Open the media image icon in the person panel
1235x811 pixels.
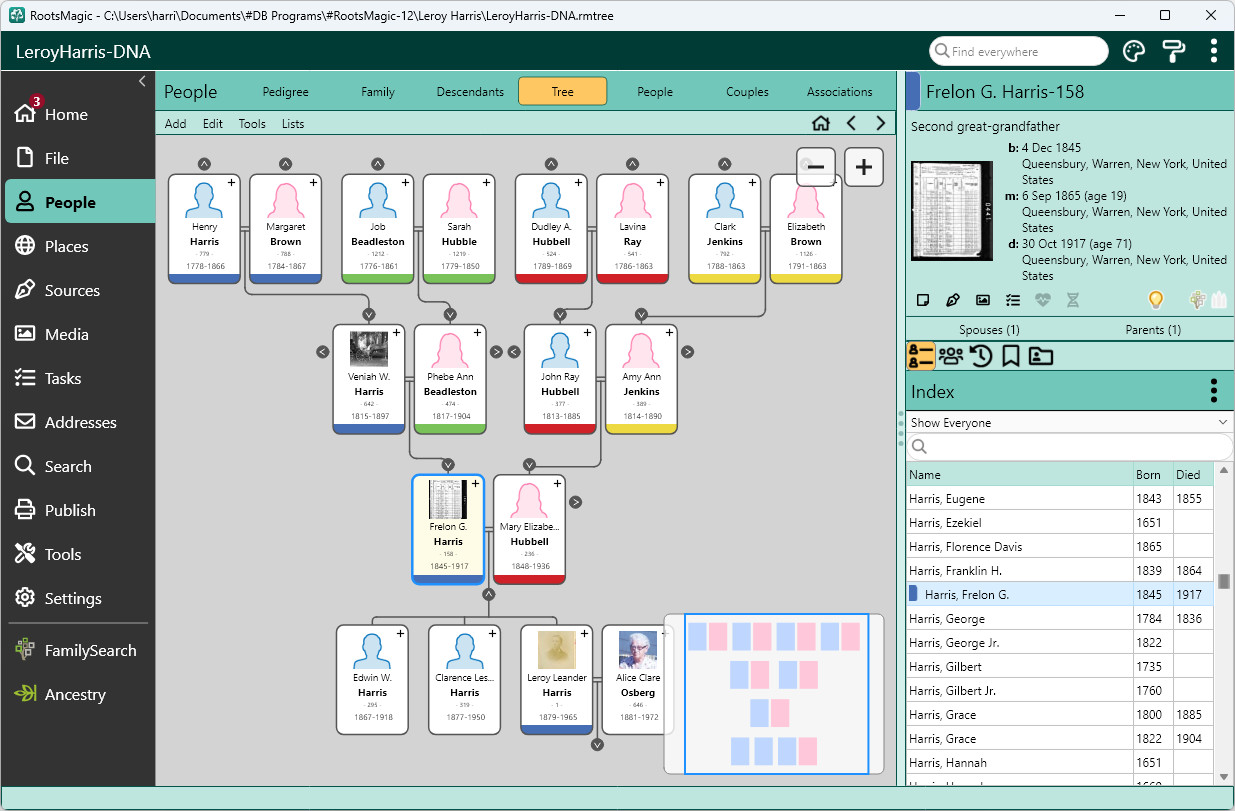pyautogui.click(x=983, y=299)
